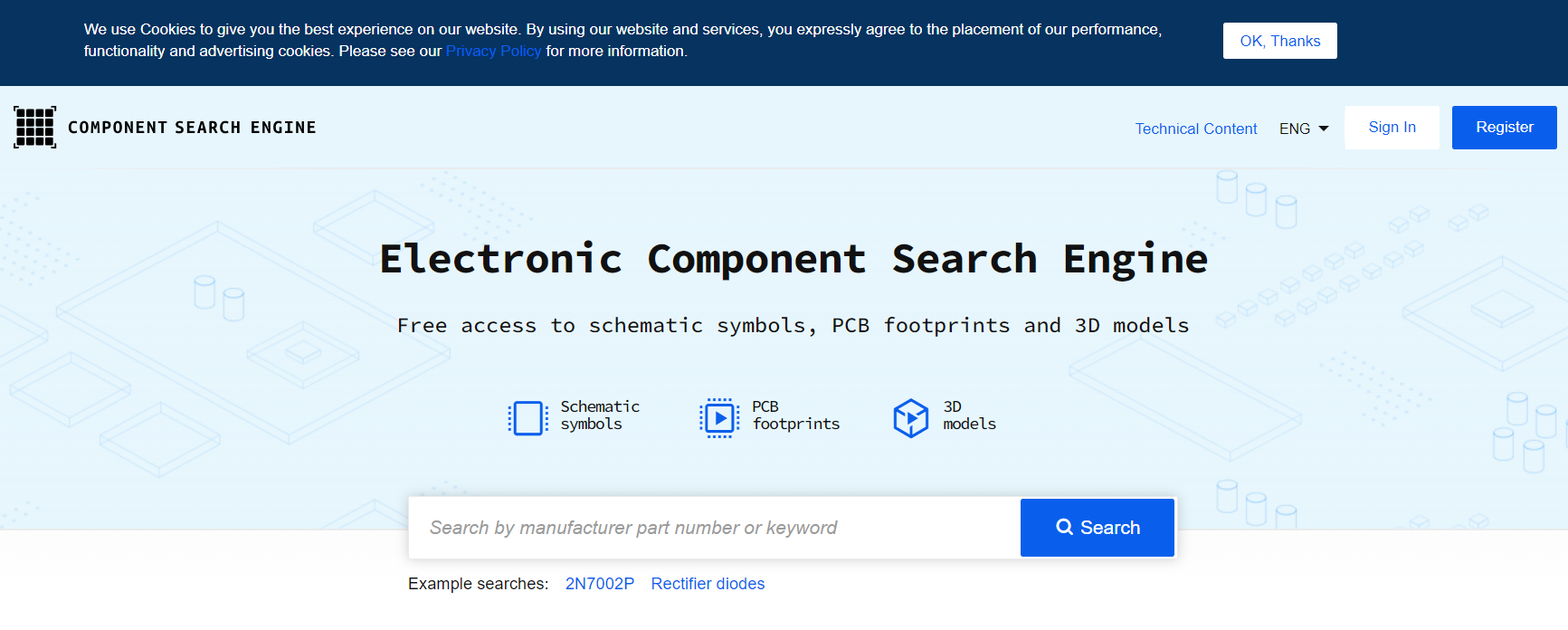Click the PCB footprints icon
The width and height of the screenshot is (1568, 630).
click(719, 418)
